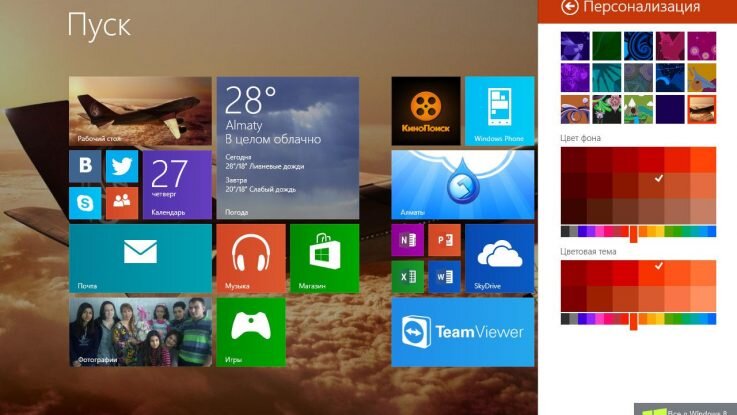Click the Цветовая тема hue slider handle

633,321
